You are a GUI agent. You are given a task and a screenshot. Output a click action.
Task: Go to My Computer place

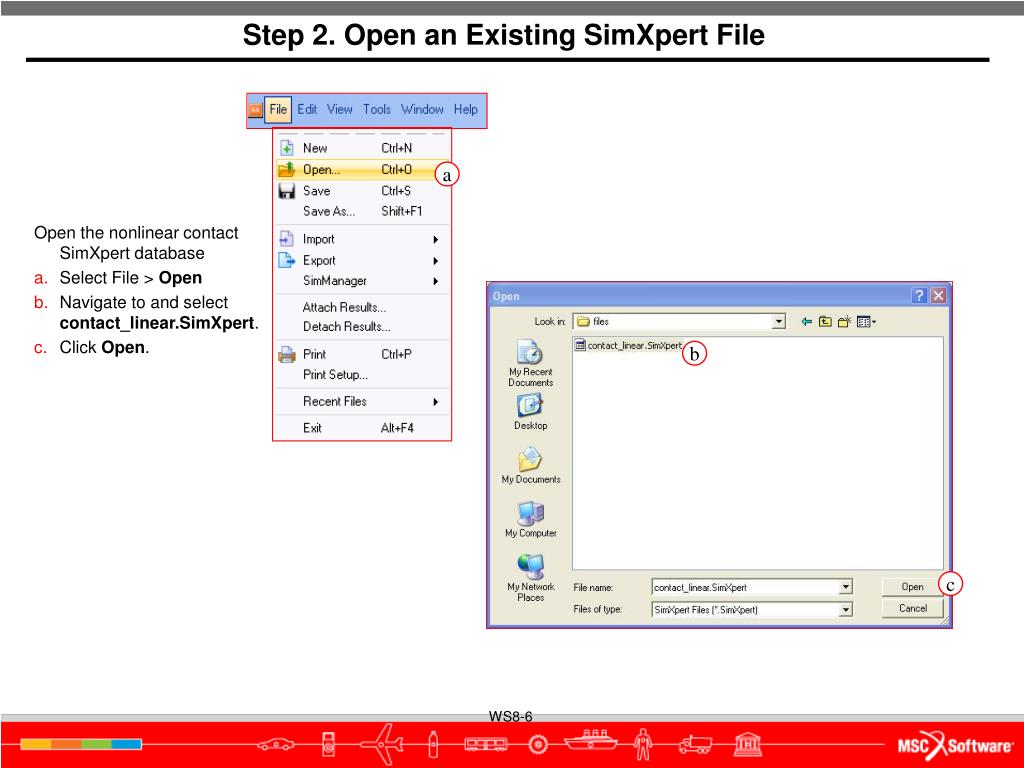click(x=531, y=519)
